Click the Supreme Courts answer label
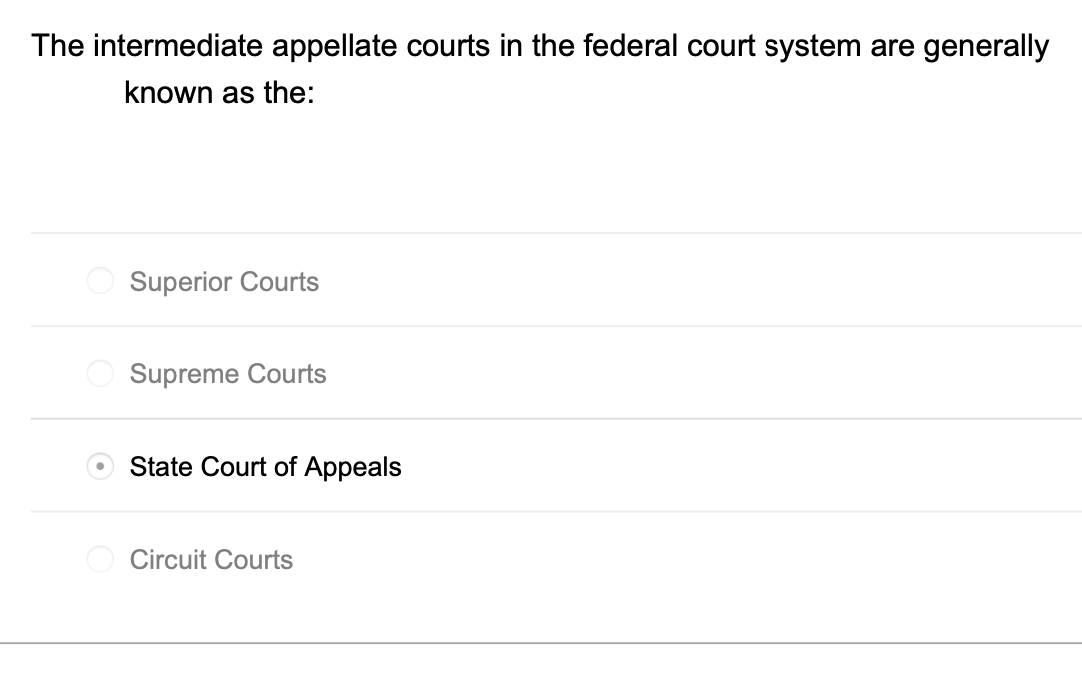Image resolution: width=1082 pixels, height=678 pixels. (227, 373)
